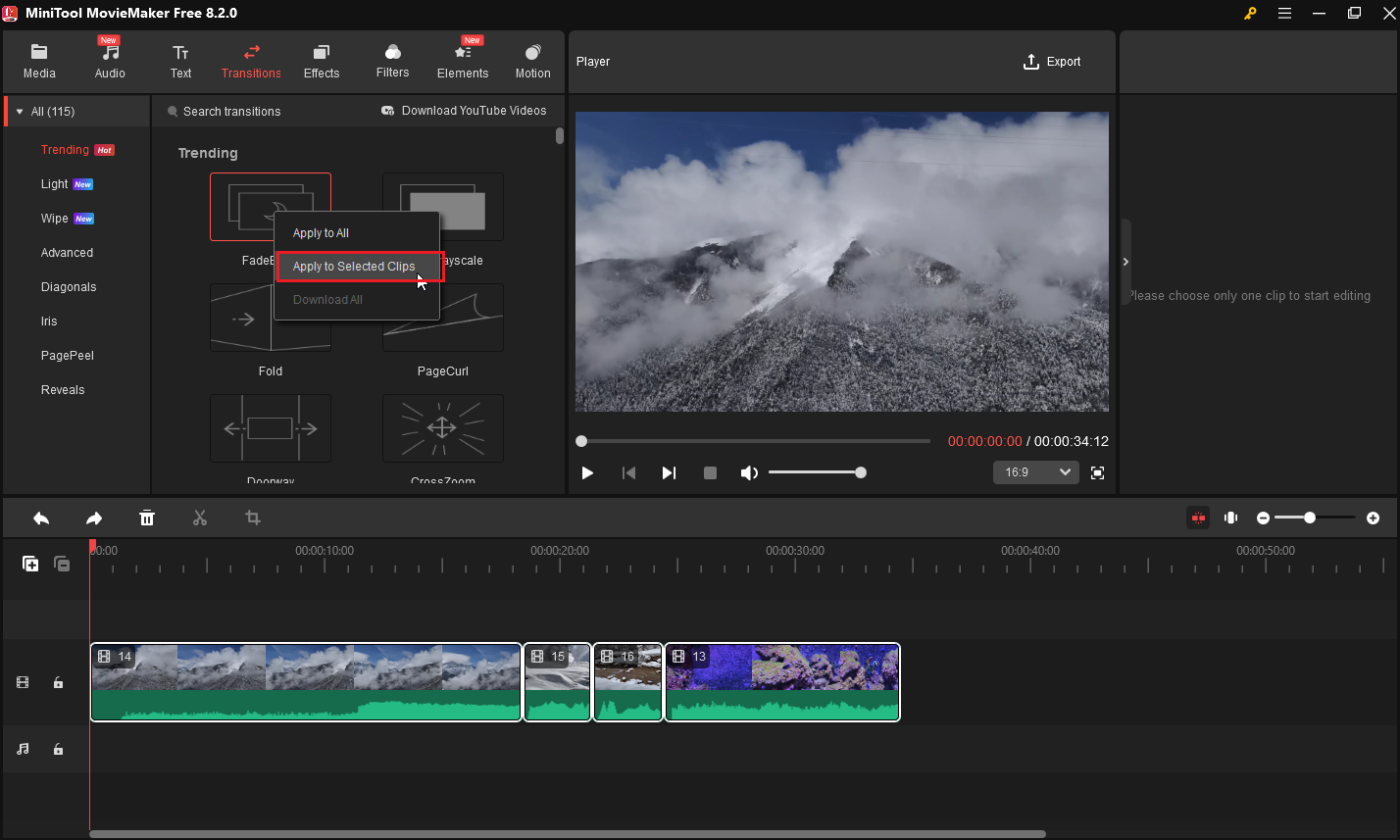Toggle the video track lock
This screenshot has height=840, width=1400.
point(58,682)
